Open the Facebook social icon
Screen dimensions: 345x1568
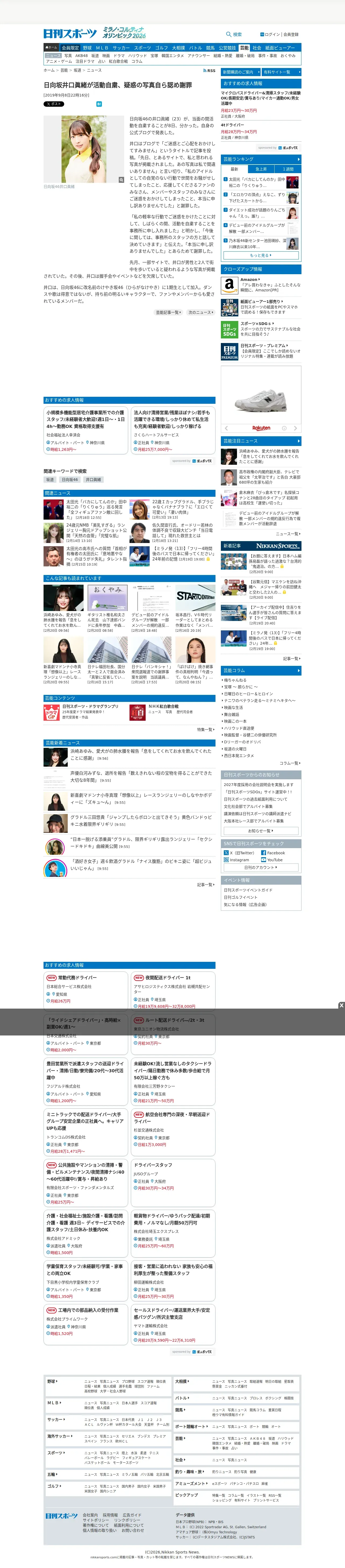tap(264, 853)
